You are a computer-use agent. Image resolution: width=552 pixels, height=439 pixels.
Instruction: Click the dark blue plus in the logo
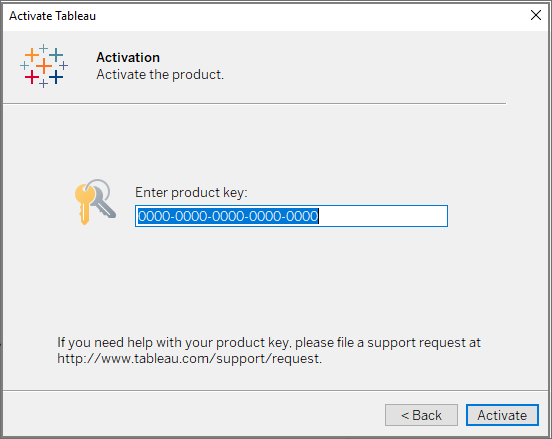click(x=56, y=77)
